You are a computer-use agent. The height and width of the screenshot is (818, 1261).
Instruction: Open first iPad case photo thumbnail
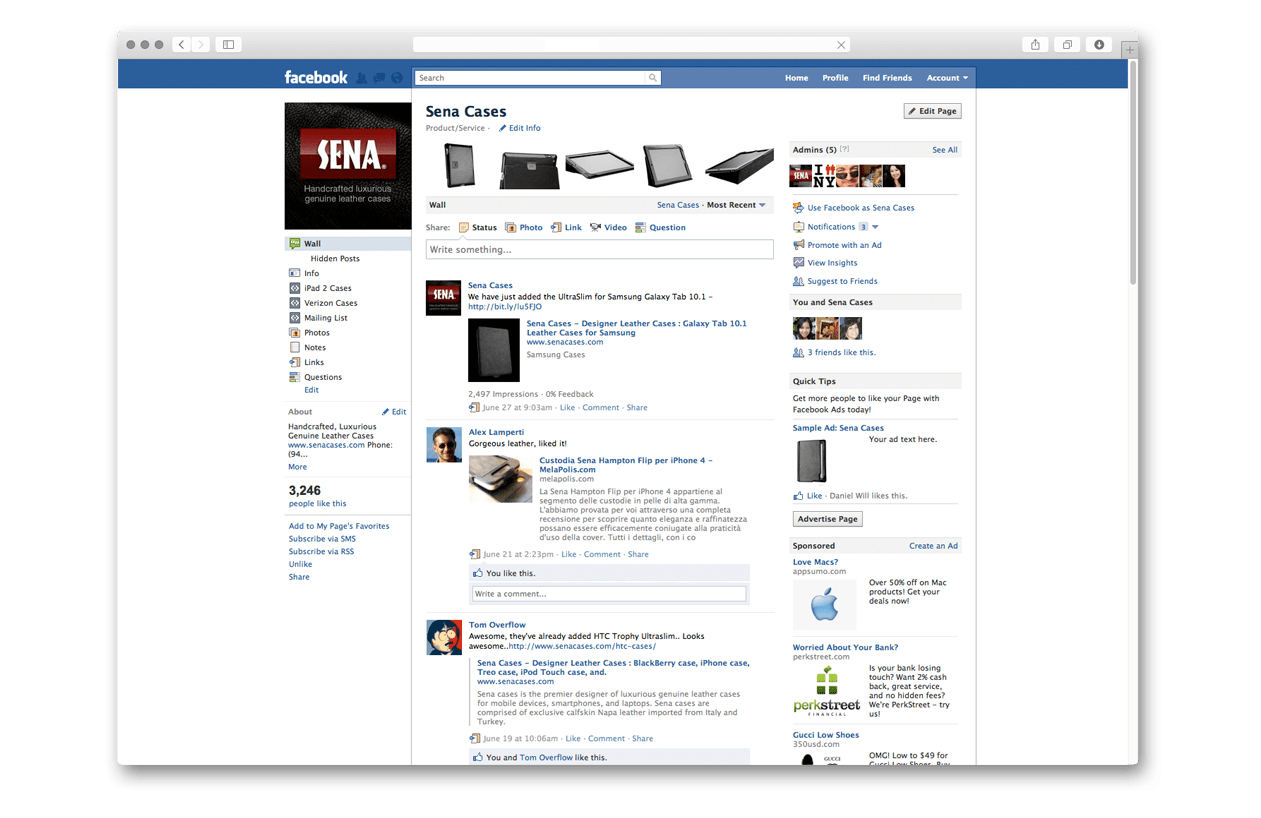pos(459,165)
